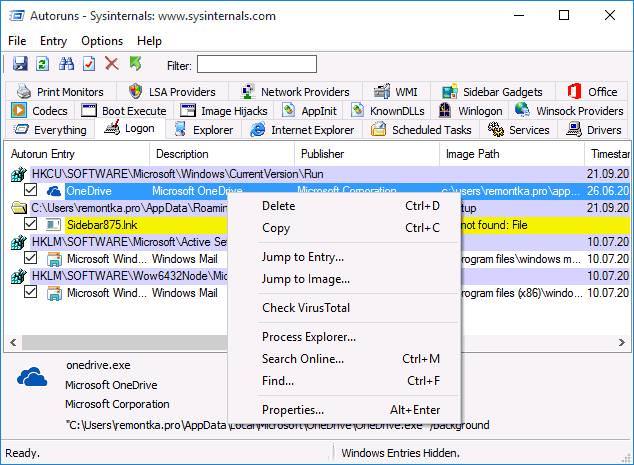Click the horizontal scrollbar right arrow
This screenshot has height=465, width=634.
pyautogui.click(x=621, y=342)
